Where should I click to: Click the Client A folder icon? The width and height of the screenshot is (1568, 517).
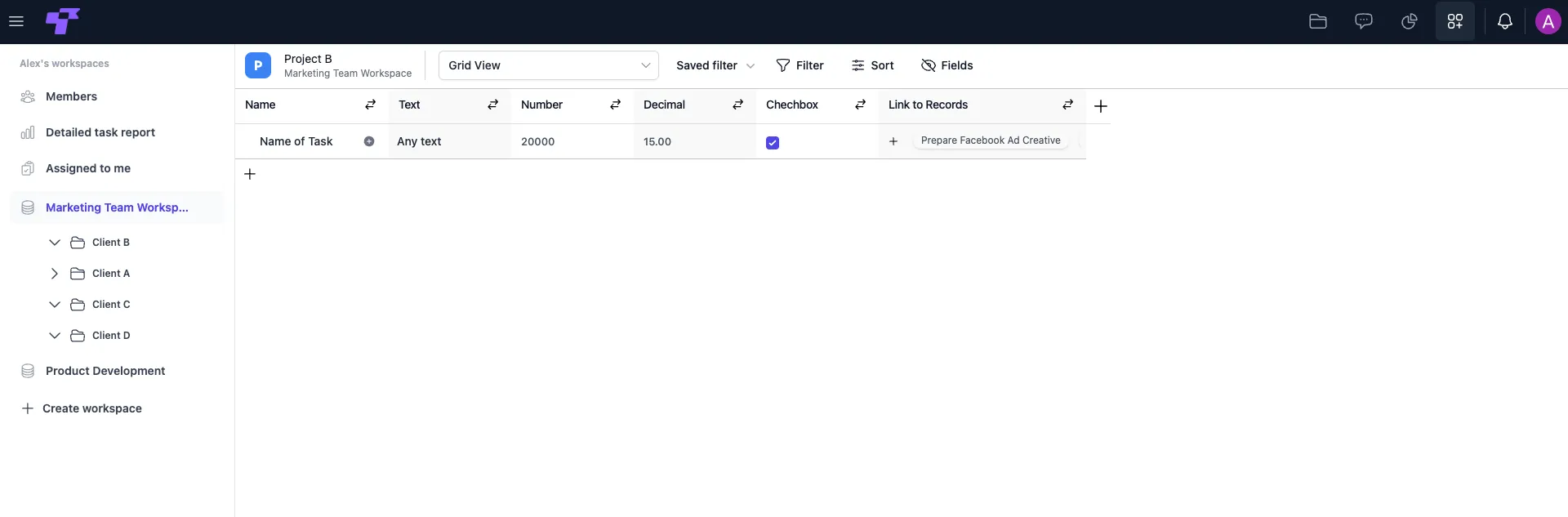tap(78, 274)
